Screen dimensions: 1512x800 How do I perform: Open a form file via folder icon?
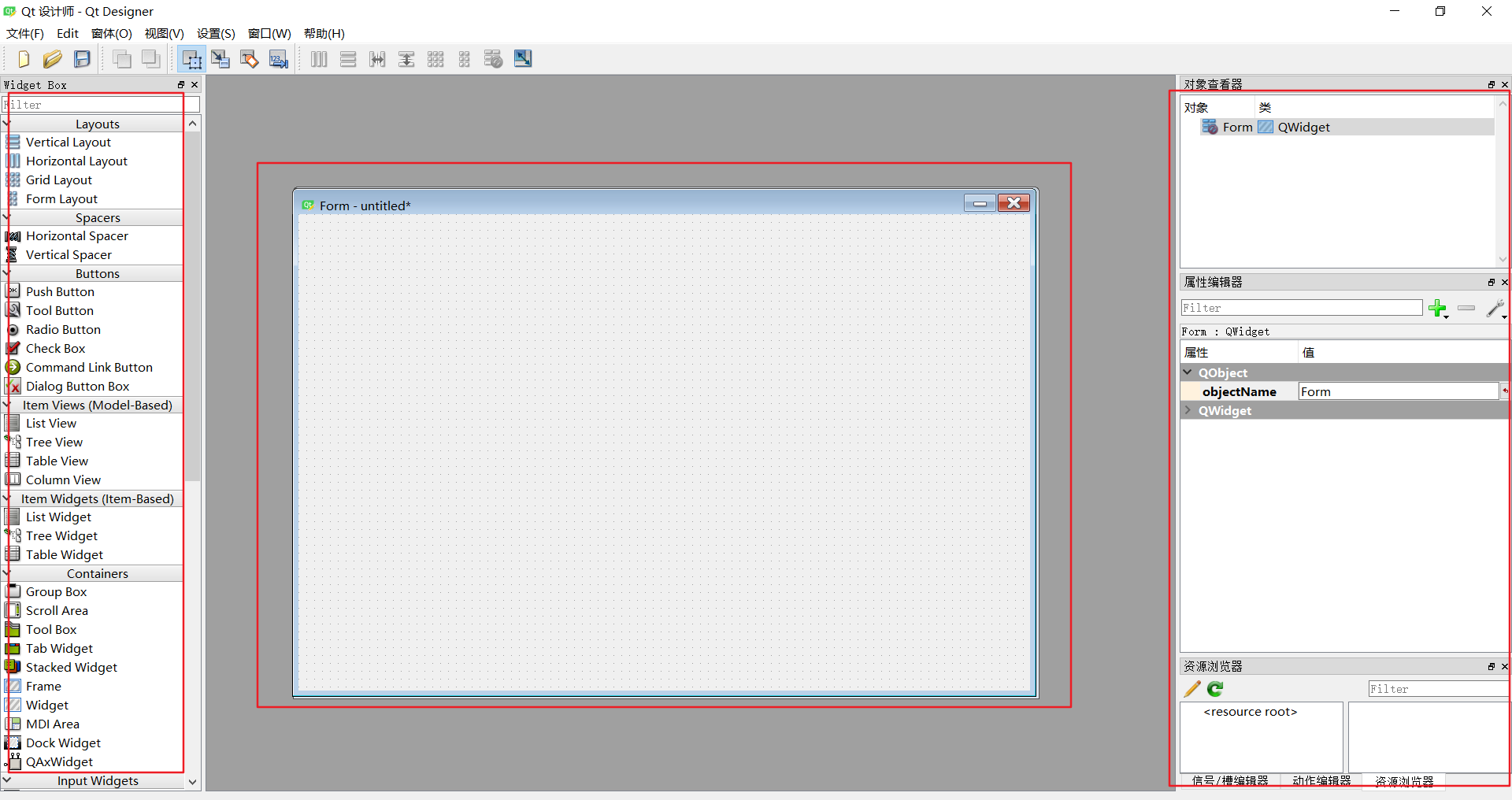[x=53, y=59]
